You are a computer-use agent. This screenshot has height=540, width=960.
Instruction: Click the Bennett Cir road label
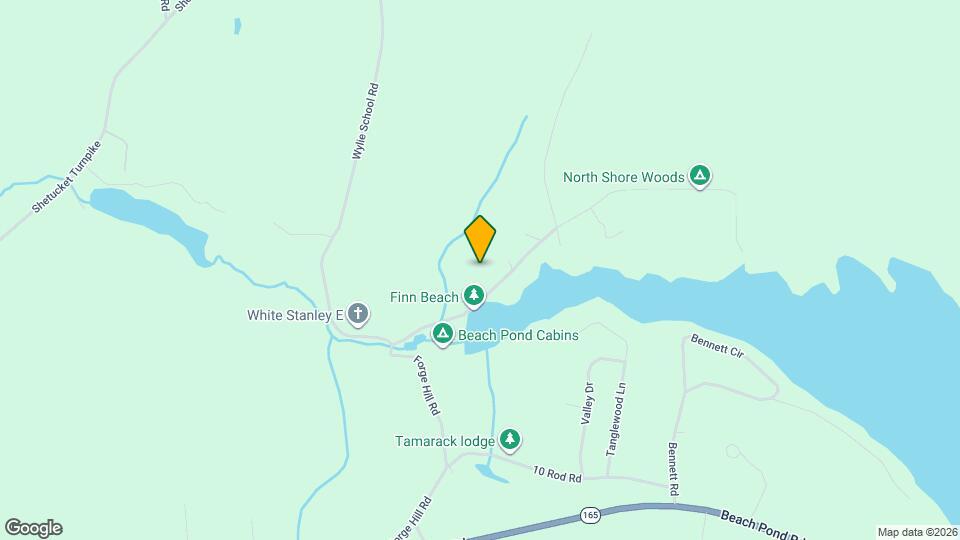point(717,346)
